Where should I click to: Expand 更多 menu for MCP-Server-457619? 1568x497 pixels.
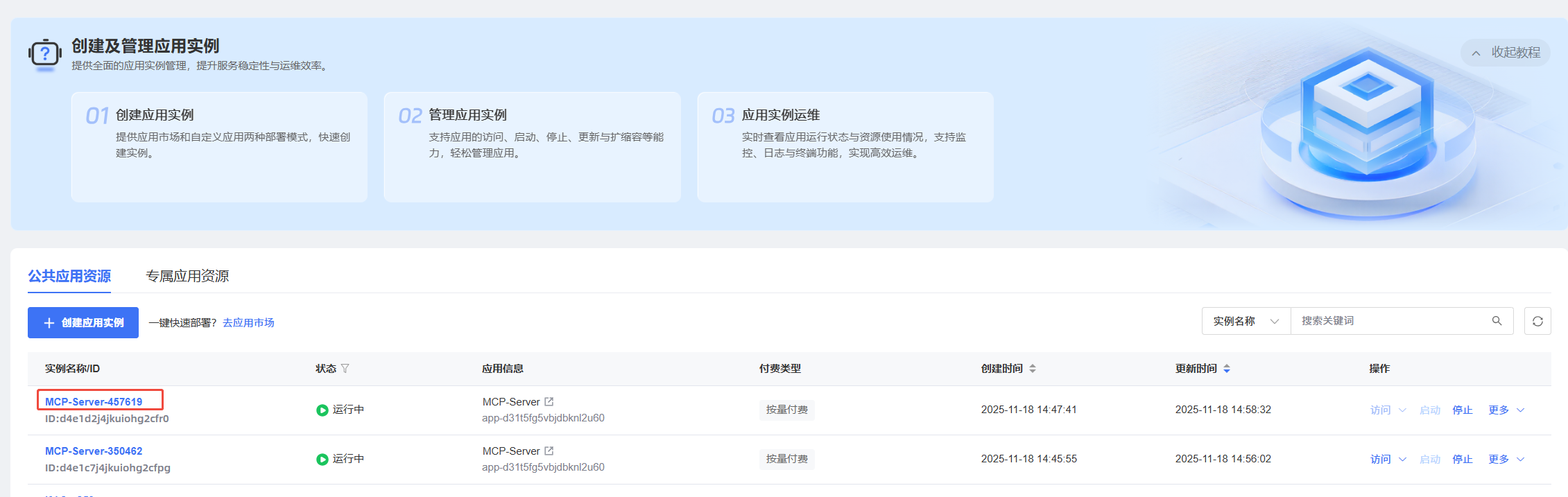(x=1506, y=410)
